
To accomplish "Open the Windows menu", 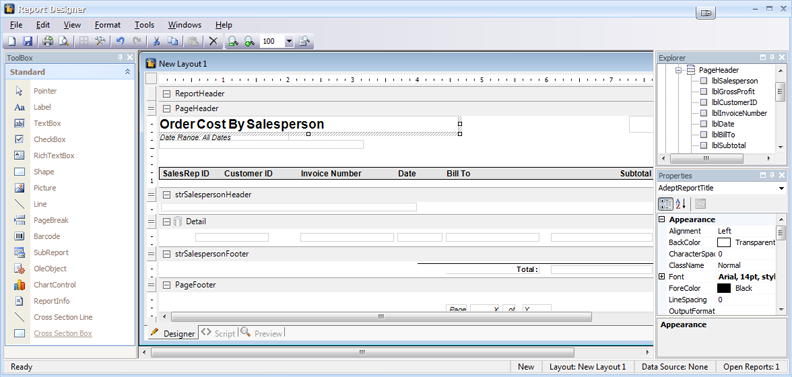I will point(185,25).
